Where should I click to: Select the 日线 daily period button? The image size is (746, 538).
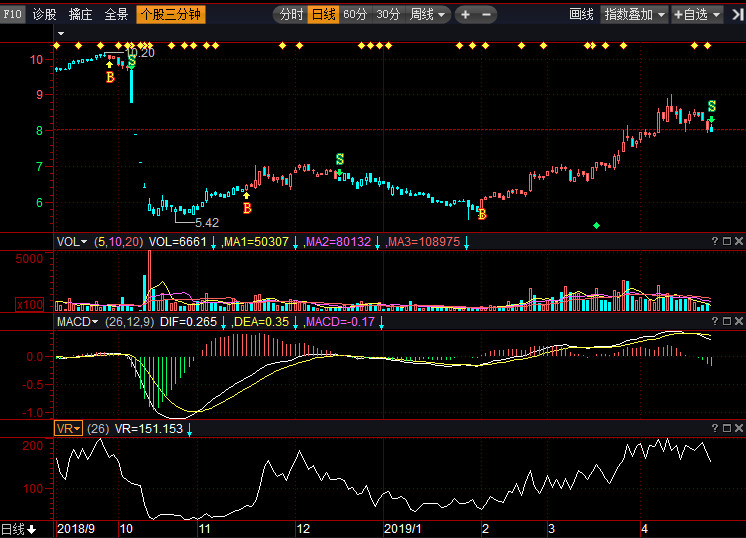click(x=324, y=15)
